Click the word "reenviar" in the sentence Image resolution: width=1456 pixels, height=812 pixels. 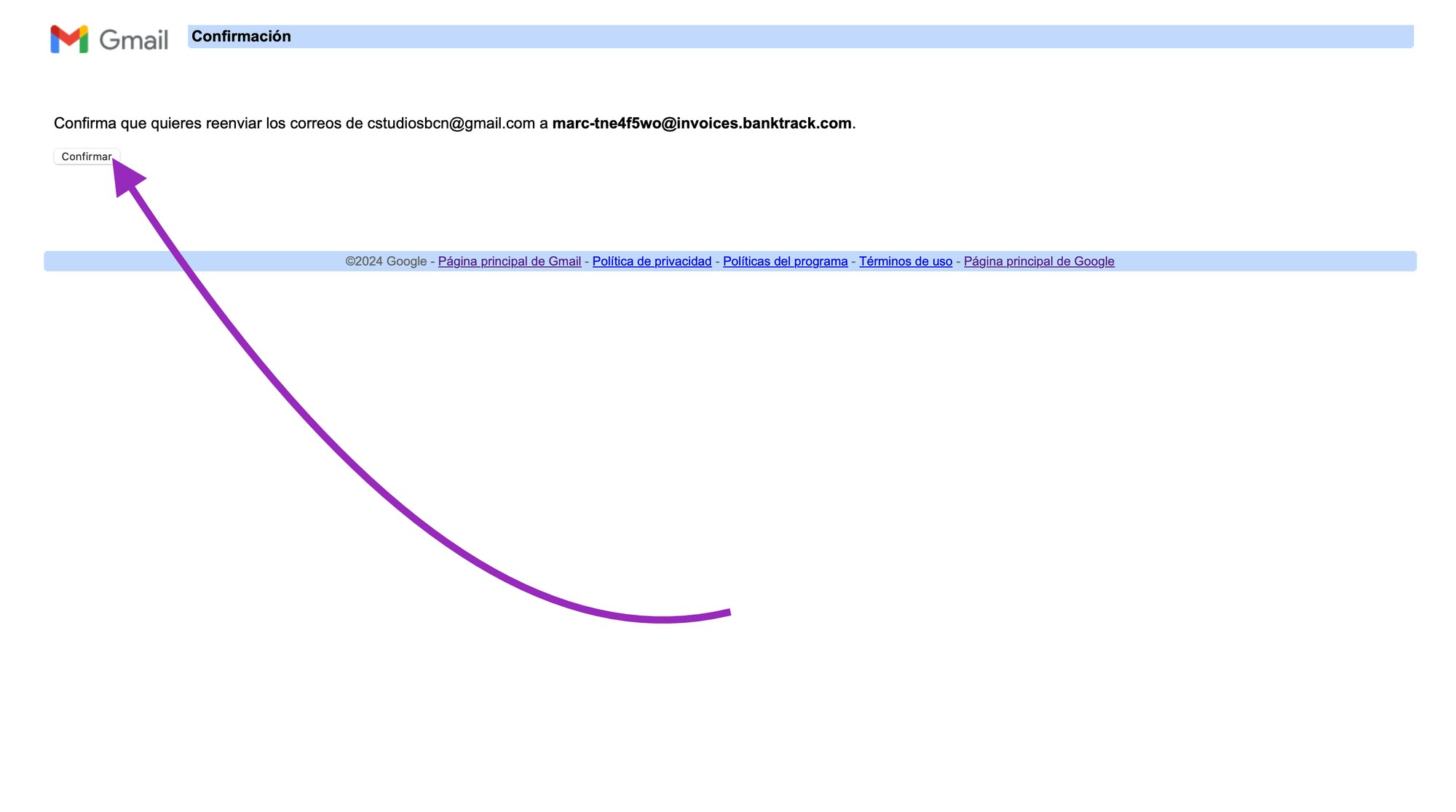click(x=233, y=124)
